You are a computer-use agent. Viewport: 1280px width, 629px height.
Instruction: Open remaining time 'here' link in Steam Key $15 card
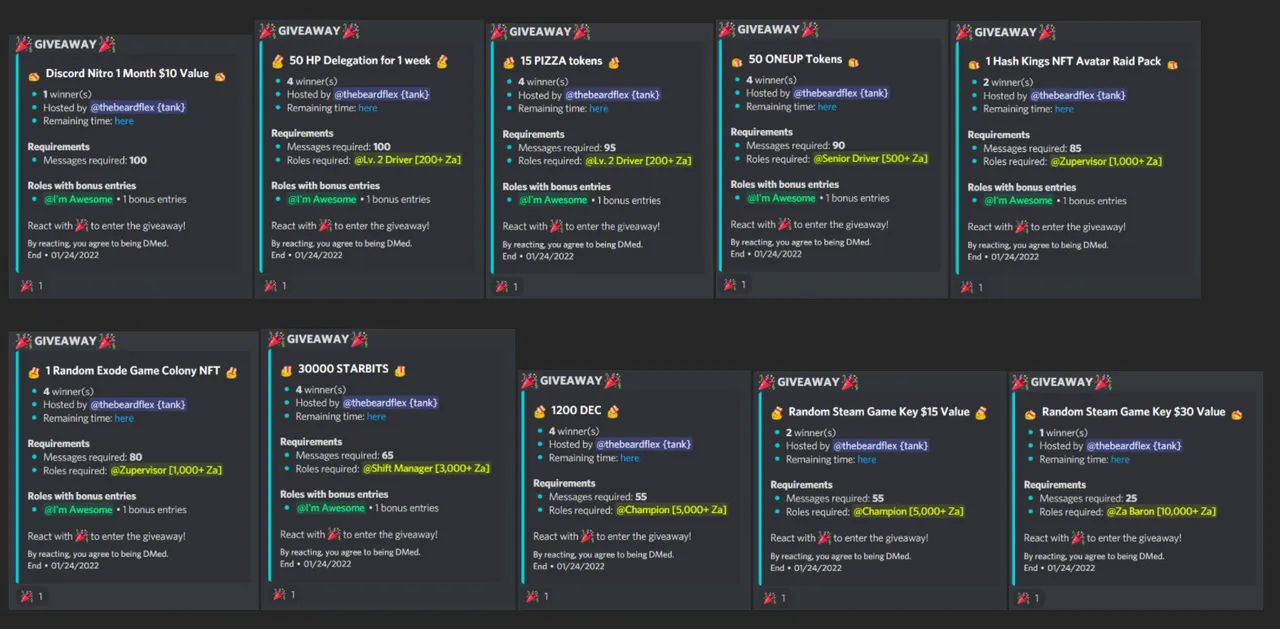click(866, 460)
